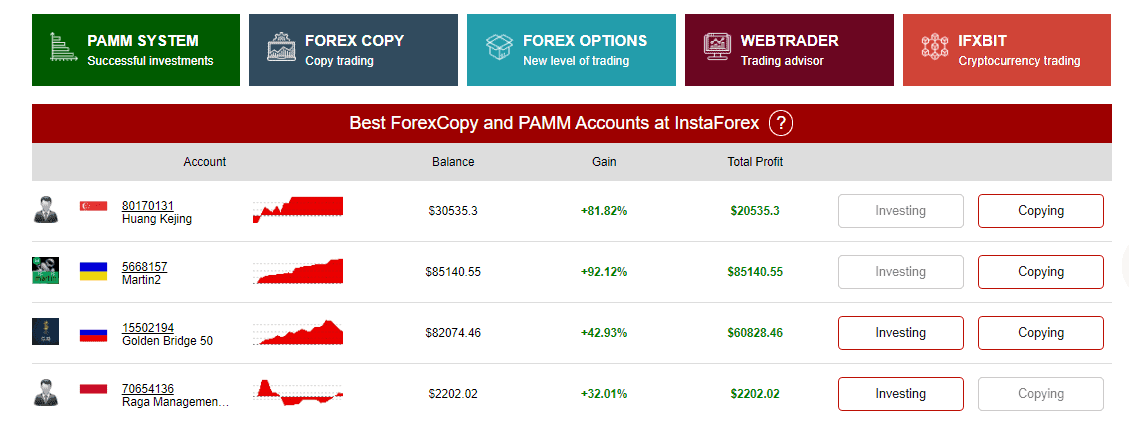Click Investing button for Golden Bridge 50
Viewport: 1129px width, 423px height.
[900, 333]
